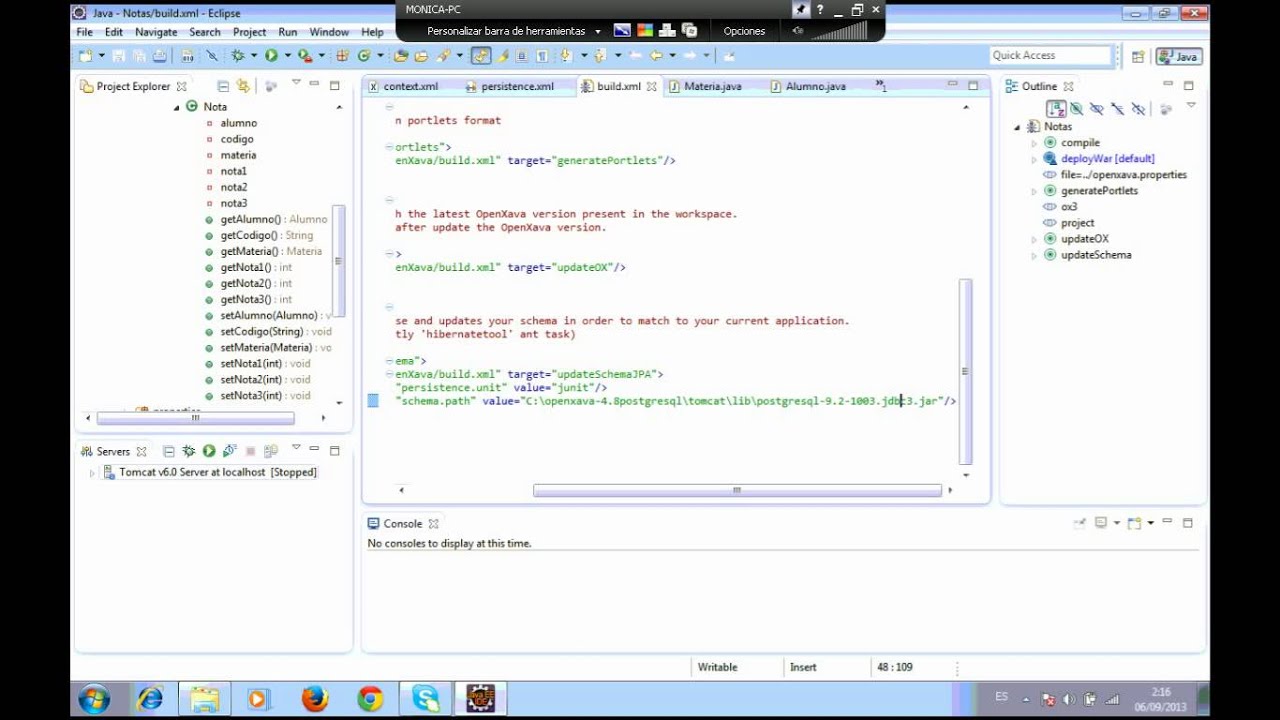The width and height of the screenshot is (1280, 720).
Task: Click the Quick Access search field
Action: click(x=1051, y=56)
